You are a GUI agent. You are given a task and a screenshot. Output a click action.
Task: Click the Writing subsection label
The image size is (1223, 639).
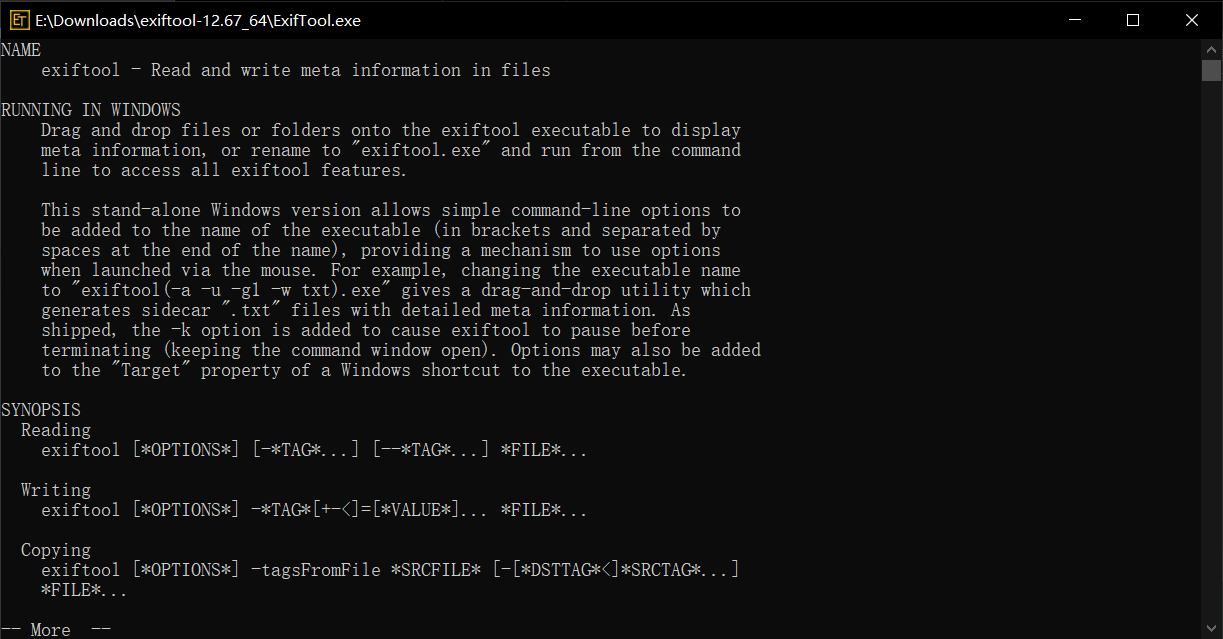point(56,490)
